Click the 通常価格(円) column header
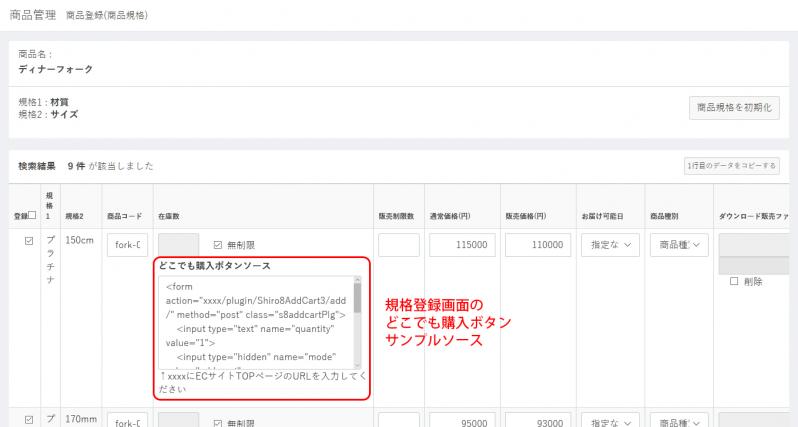The image size is (798, 427). click(x=450, y=216)
